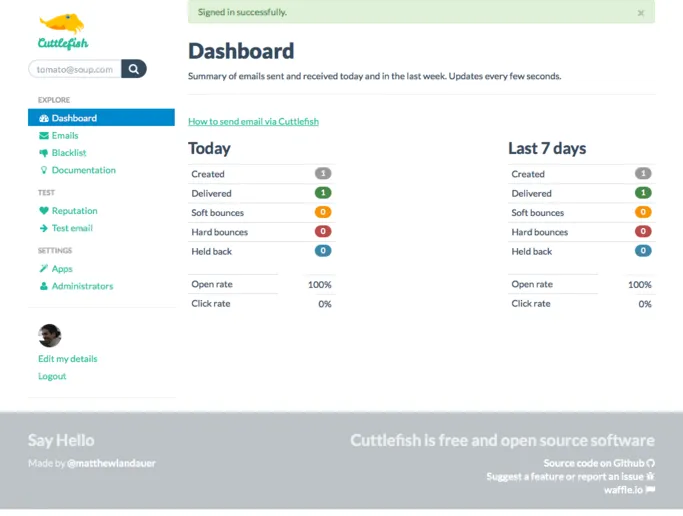Click the Cuttlefish logo image
The width and height of the screenshot is (683, 516).
pyautogui.click(x=62, y=31)
